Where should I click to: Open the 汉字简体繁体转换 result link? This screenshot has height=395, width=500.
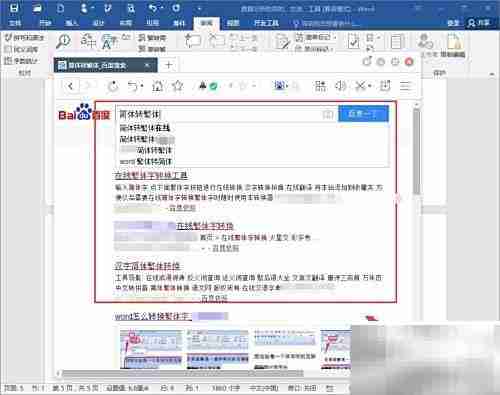147,266
